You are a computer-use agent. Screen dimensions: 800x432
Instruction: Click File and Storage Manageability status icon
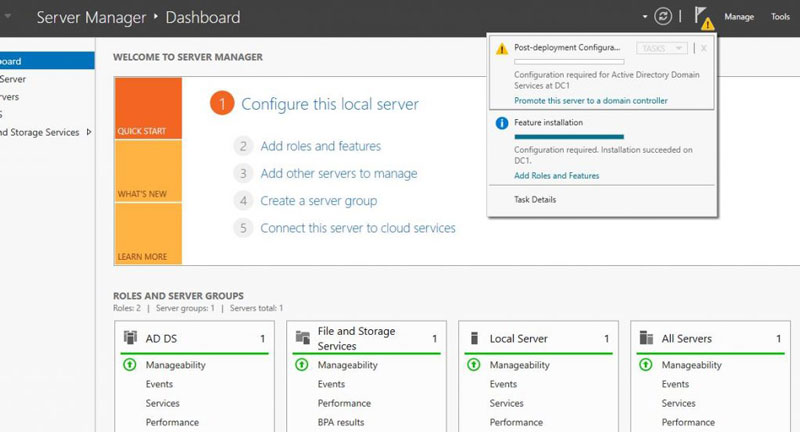coord(302,365)
